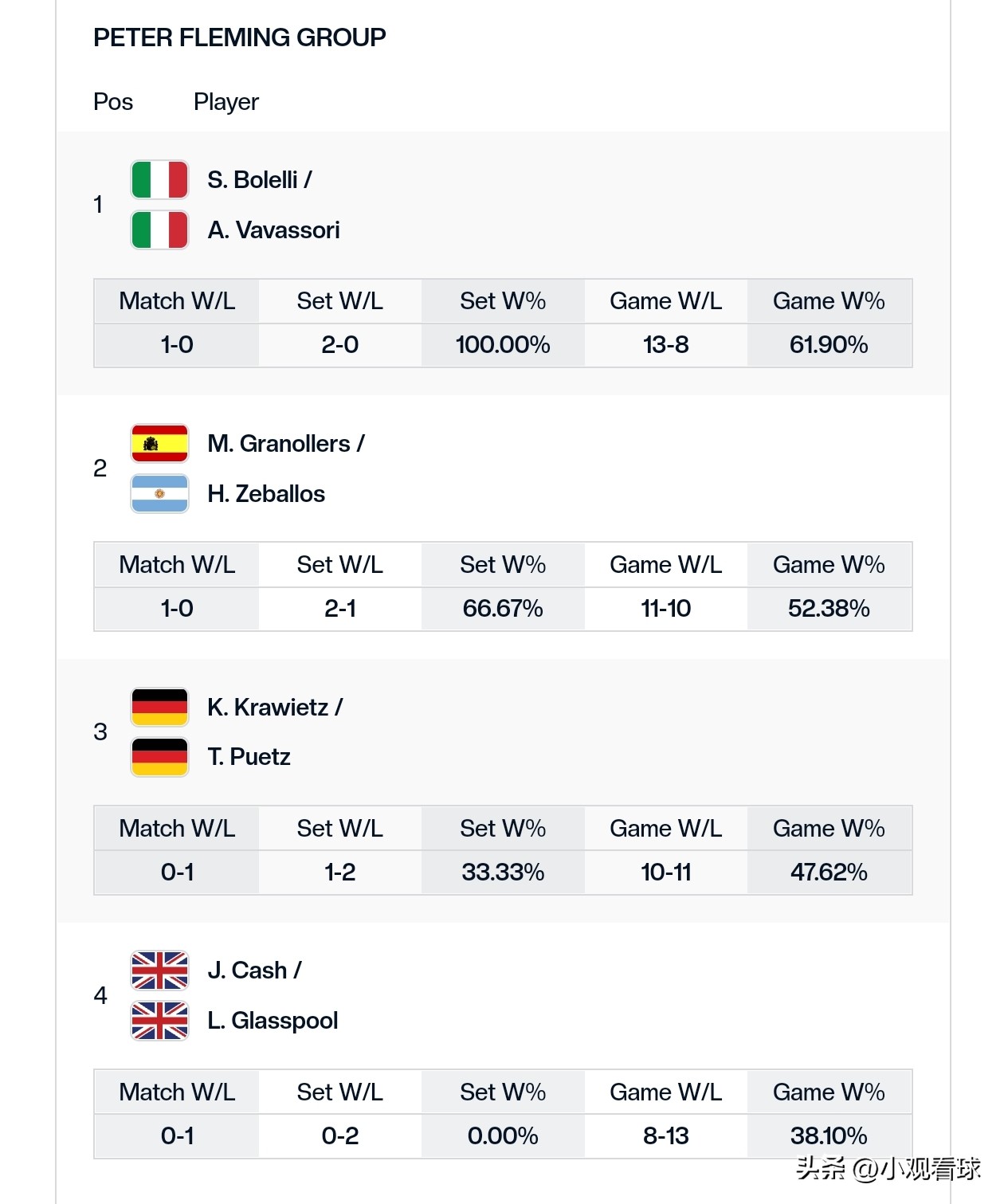Click the Spanish flag beside M. Granollers

(x=159, y=444)
